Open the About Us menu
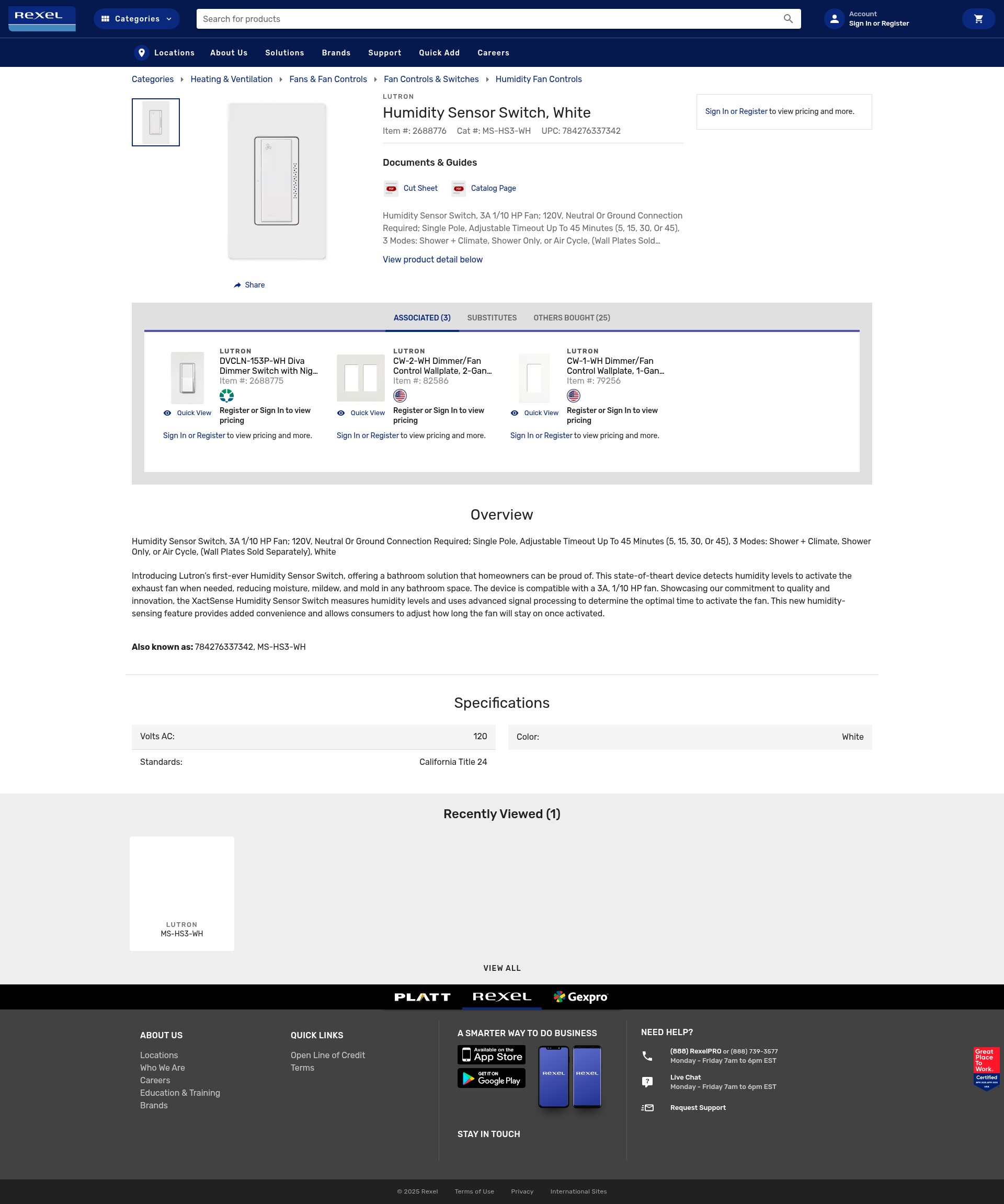1004x1204 pixels. (229, 53)
